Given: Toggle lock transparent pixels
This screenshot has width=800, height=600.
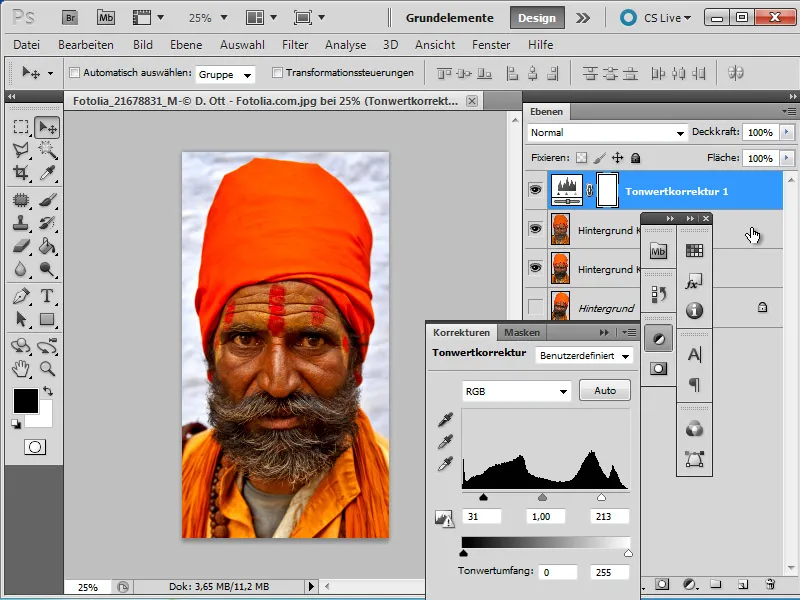Looking at the screenshot, I should [x=581, y=158].
